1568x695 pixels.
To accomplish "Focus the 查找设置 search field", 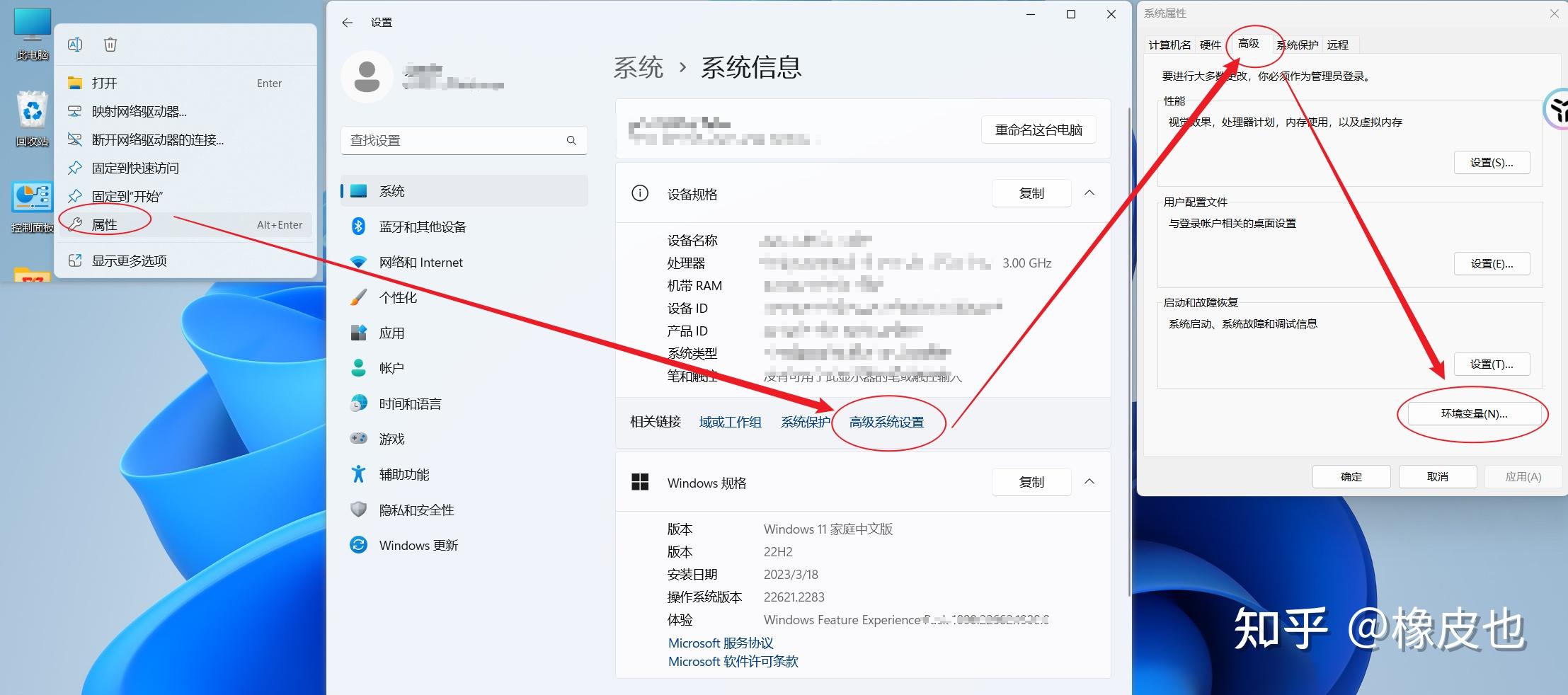I will coord(464,140).
